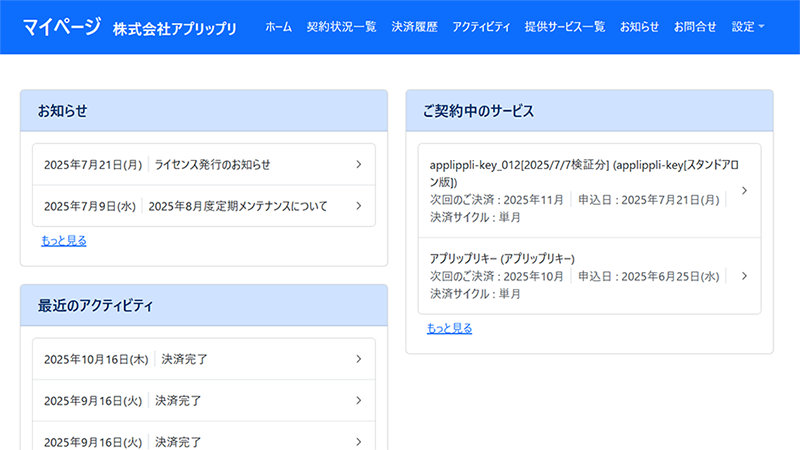Select the applippli-key_012 service entry

580,190
